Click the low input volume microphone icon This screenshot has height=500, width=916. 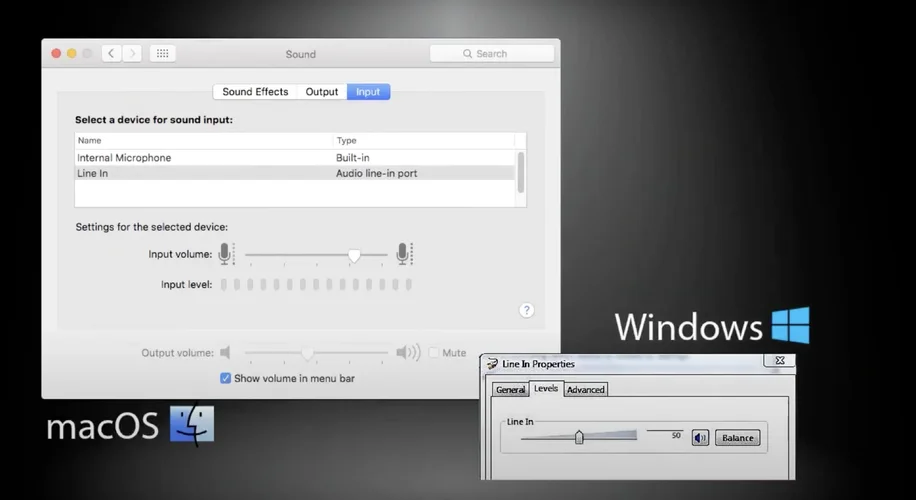click(225, 254)
